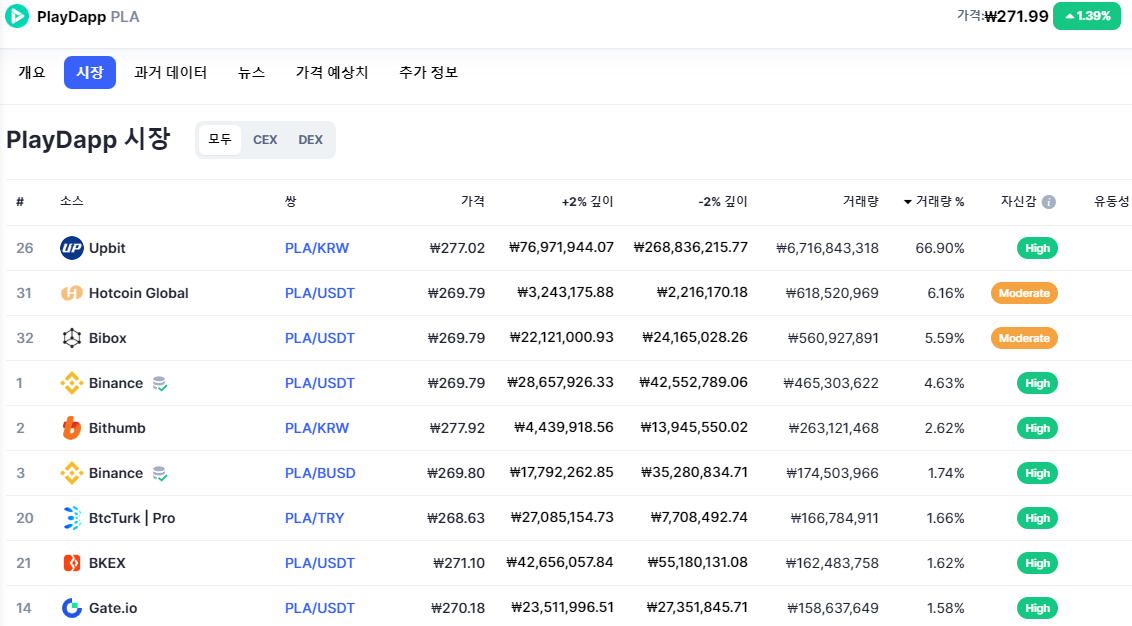1132x626 pixels.
Task: Sort by 거래량 % column arrow
Action: coord(907,202)
